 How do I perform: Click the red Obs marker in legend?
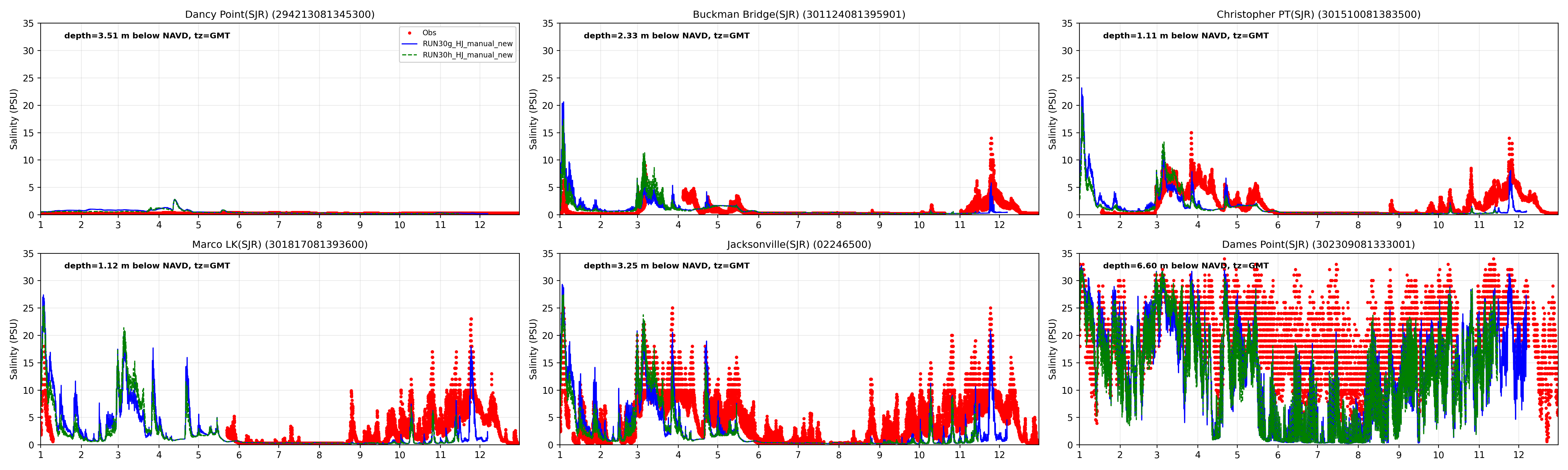click(410, 33)
